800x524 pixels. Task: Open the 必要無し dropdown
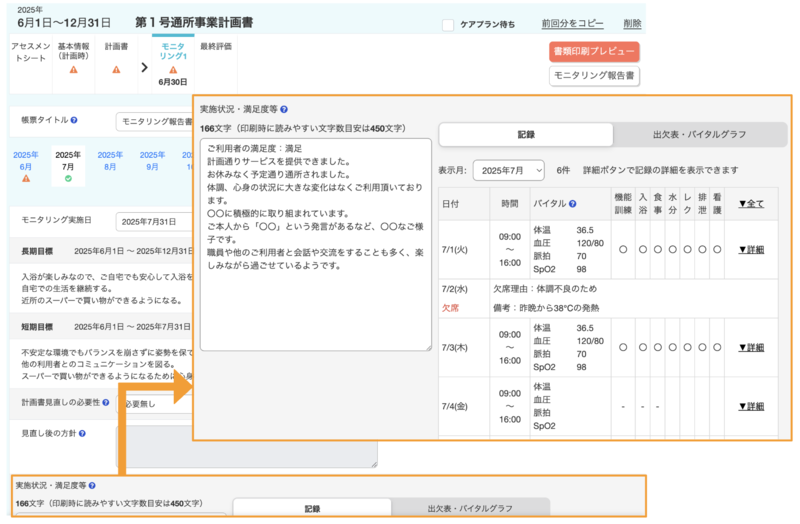pyautogui.click(x=154, y=404)
